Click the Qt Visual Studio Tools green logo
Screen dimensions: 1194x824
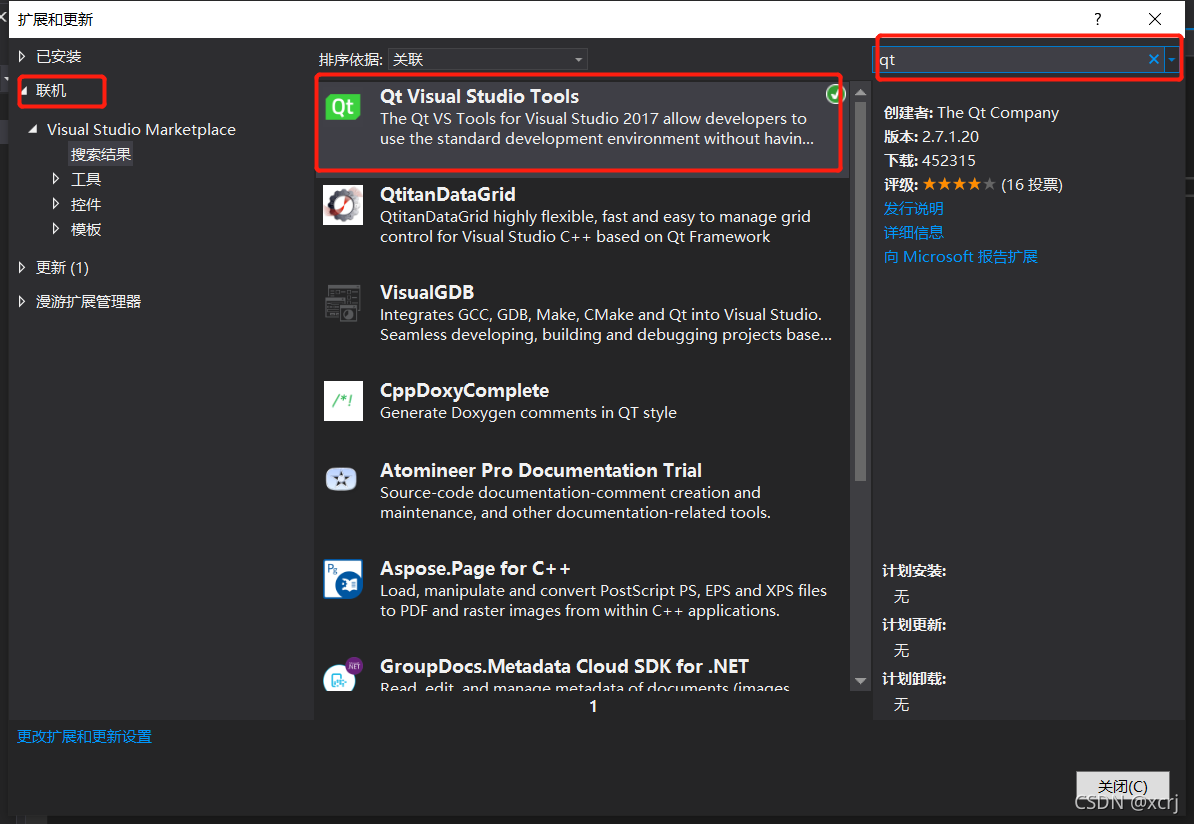[343, 107]
